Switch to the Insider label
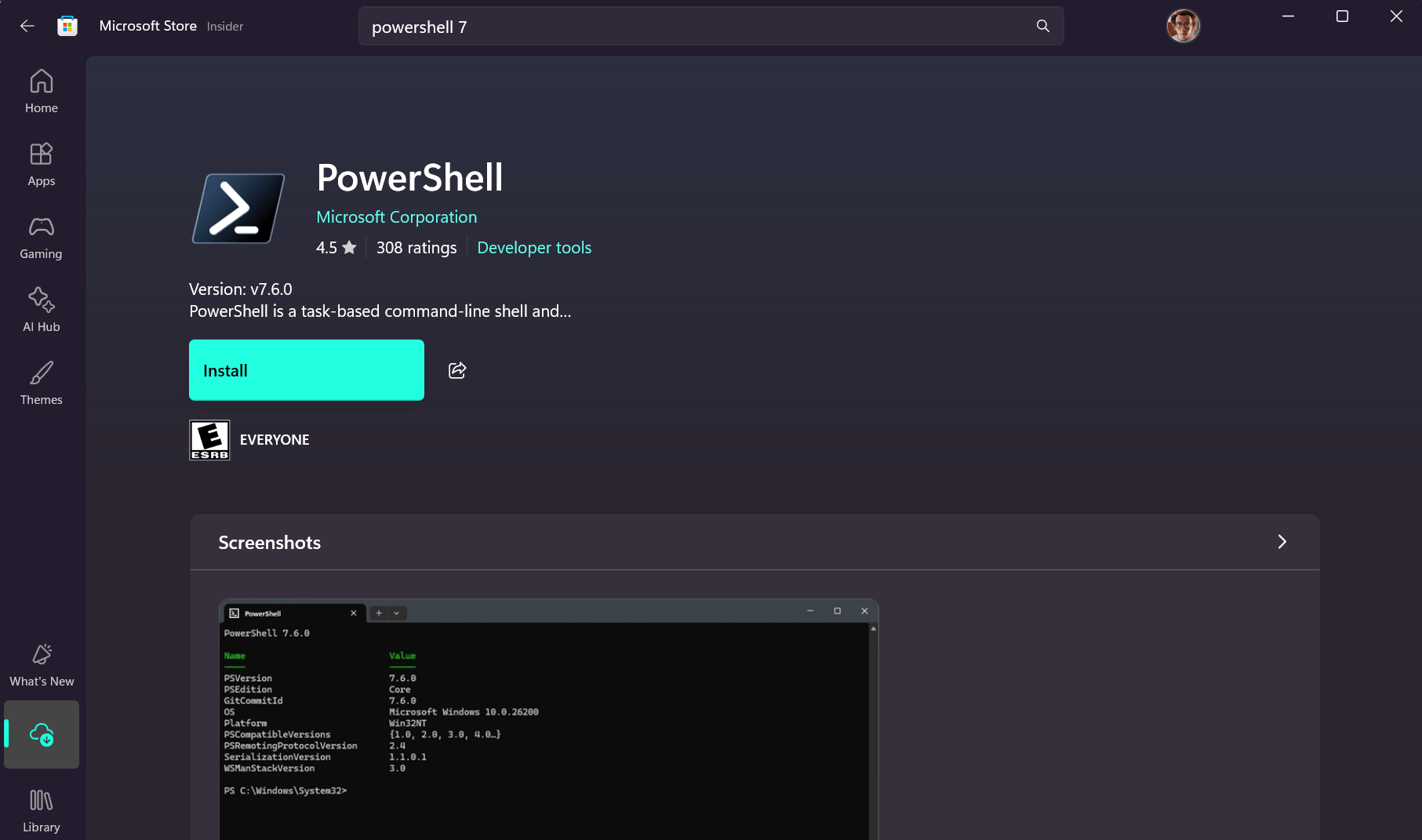 coord(225,26)
